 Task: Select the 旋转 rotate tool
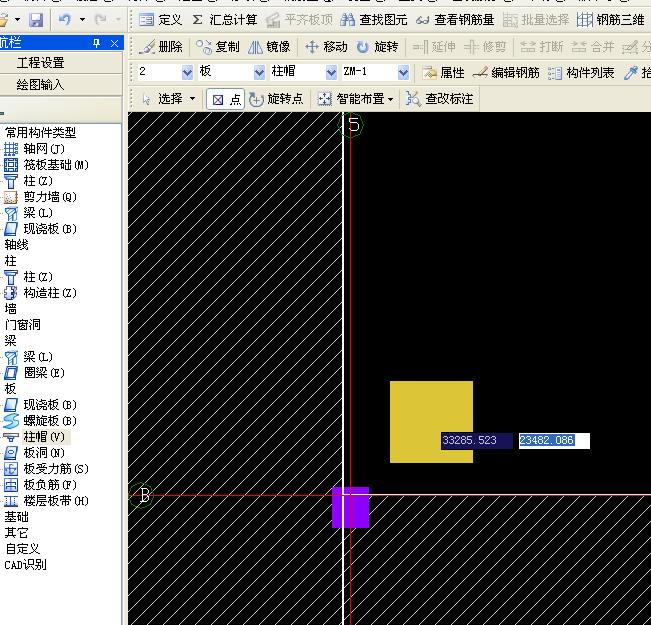pos(377,47)
